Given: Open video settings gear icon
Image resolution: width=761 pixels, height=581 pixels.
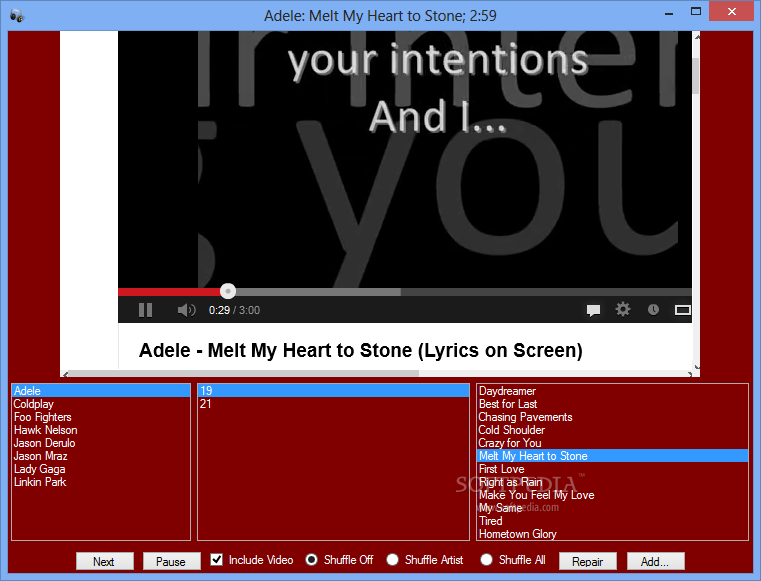Looking at the screenshot, I should 623,309.
